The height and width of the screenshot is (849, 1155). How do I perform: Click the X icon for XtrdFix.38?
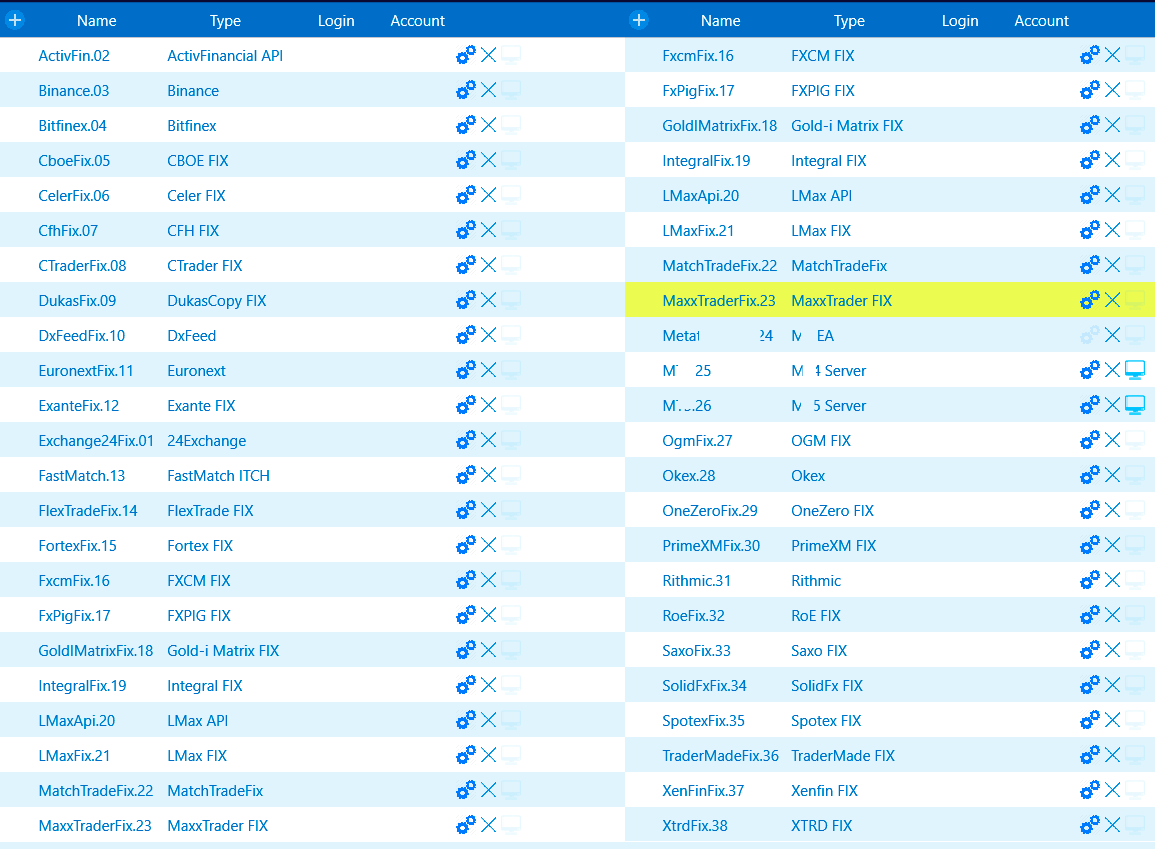pos(1113,825)
